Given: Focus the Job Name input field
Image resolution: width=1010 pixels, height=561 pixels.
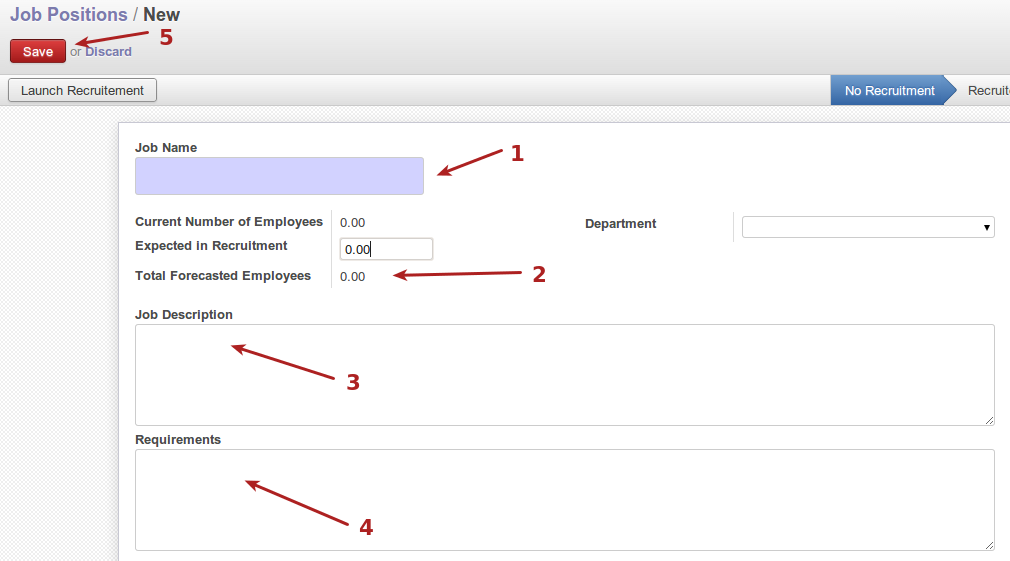Looking at the screenshot, I should pos(279,176).
